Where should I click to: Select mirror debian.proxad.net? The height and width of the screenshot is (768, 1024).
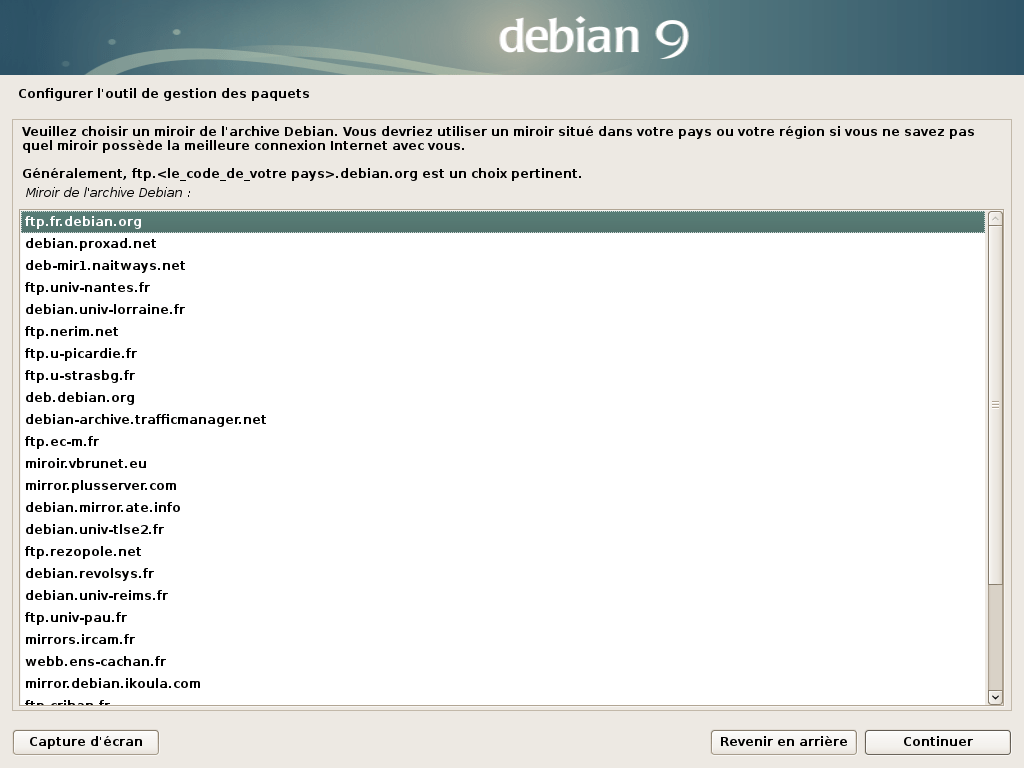pos(502,244)
